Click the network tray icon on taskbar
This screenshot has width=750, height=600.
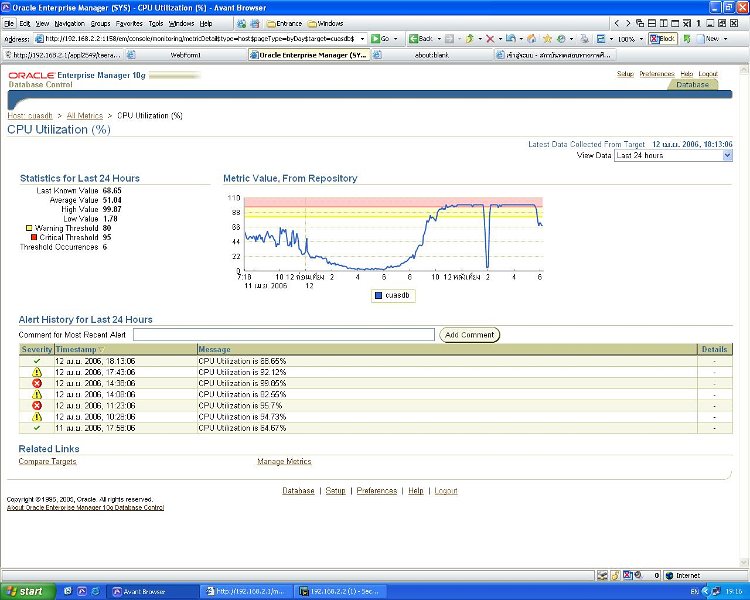coord(716,591)
